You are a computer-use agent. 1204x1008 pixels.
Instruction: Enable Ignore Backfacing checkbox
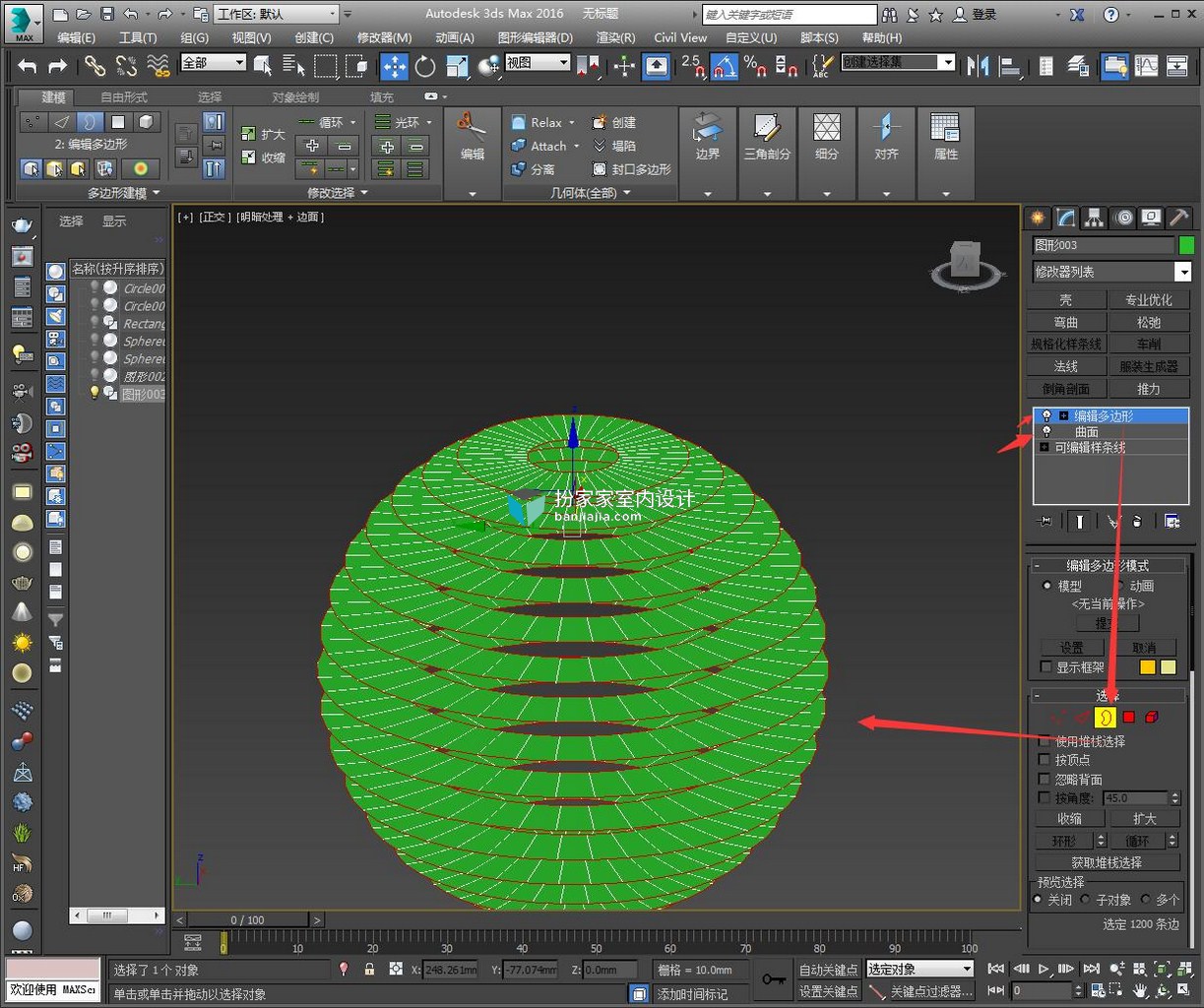tap(1046, 780)
